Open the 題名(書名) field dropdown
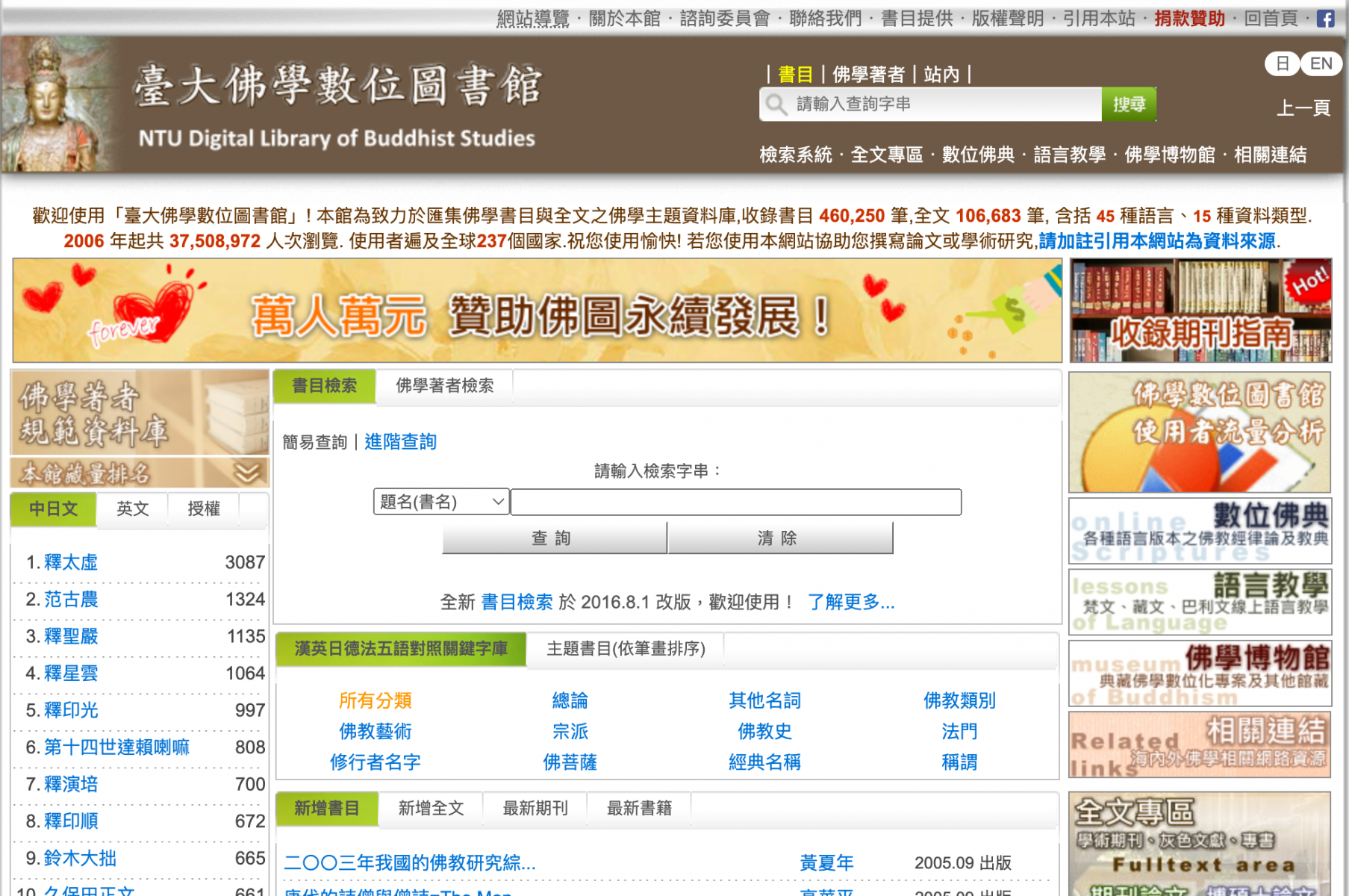This screenshot has width=1349, height=896. [x=441, y=502]
